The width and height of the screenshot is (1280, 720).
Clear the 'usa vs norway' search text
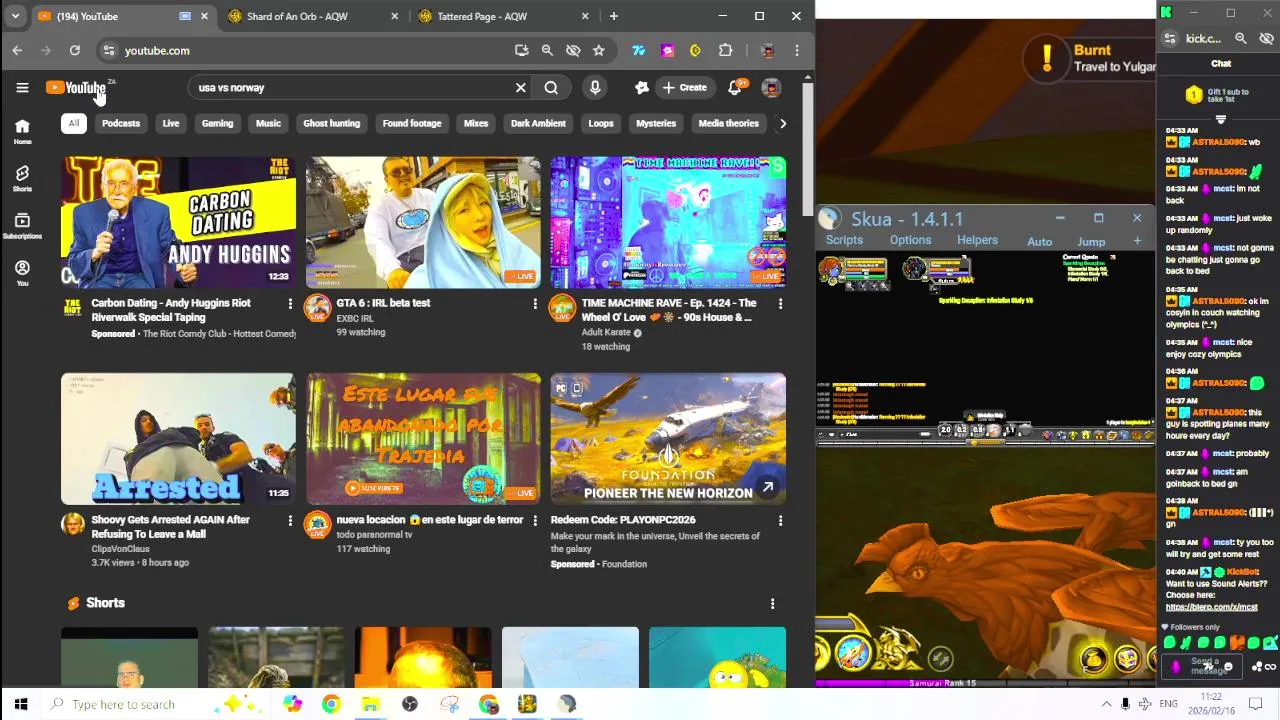520,88
